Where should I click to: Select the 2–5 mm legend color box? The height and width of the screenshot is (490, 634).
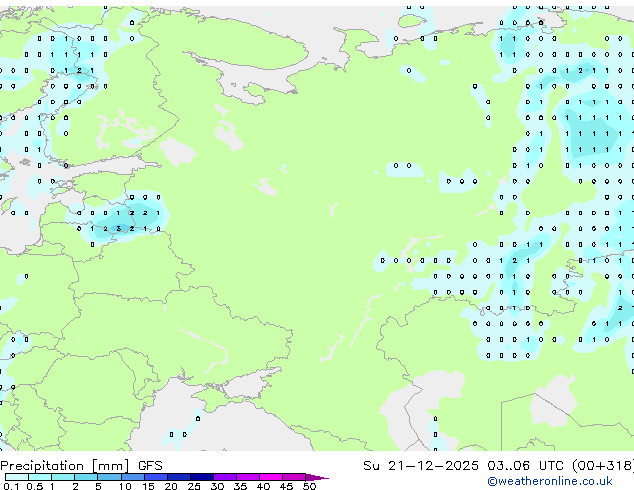[86, 477]
